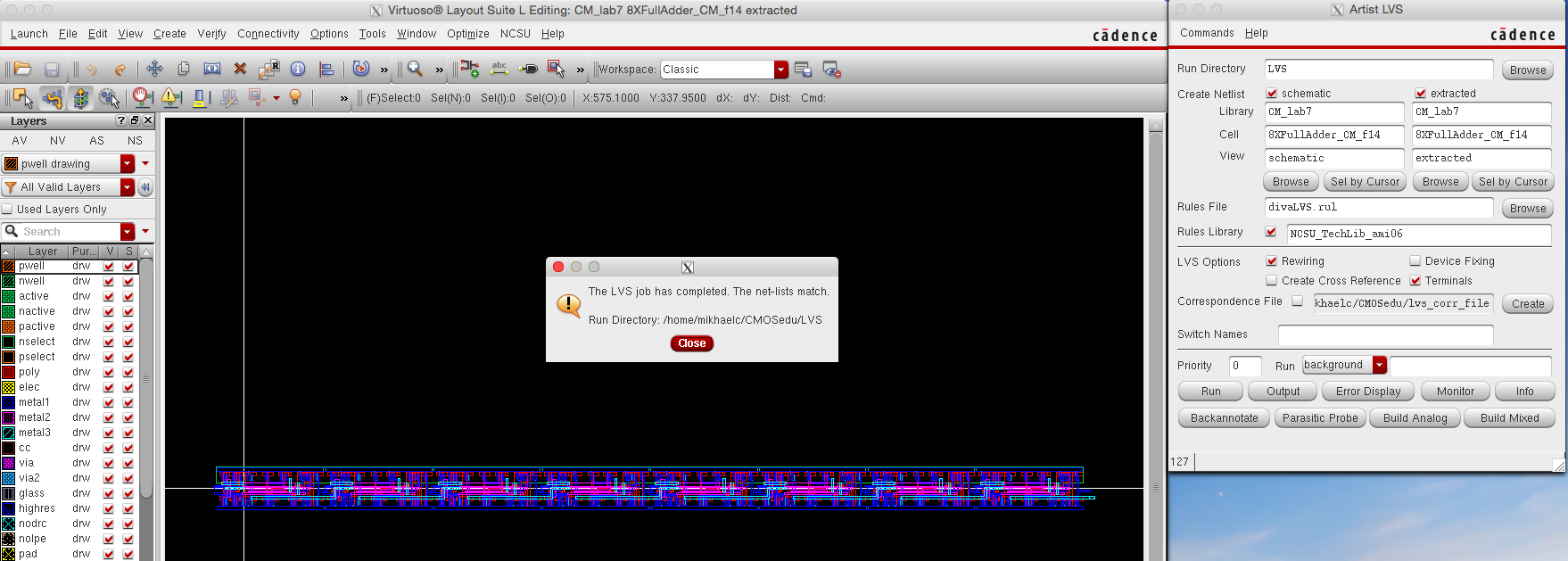1568x561 pixels.
Task: Toggle extracted Create Netlist checkbox
Action: 1421,94
